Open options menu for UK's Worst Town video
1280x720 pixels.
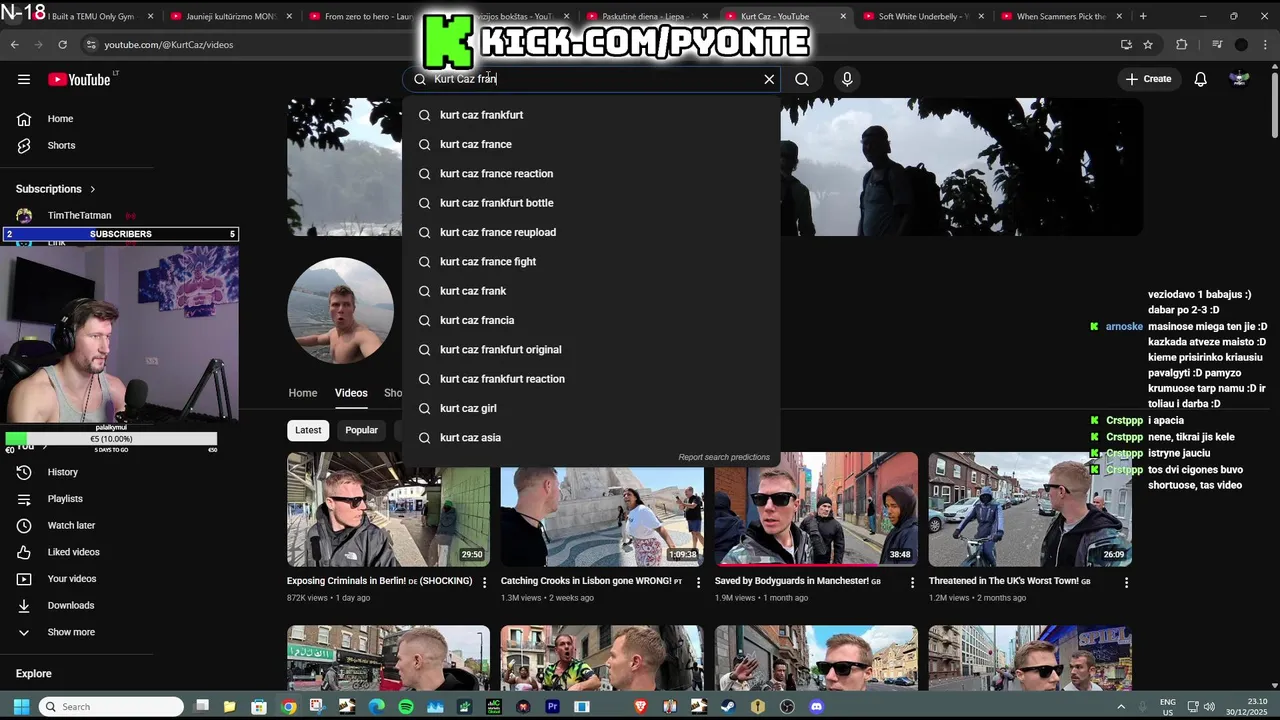pos(1126,582)
